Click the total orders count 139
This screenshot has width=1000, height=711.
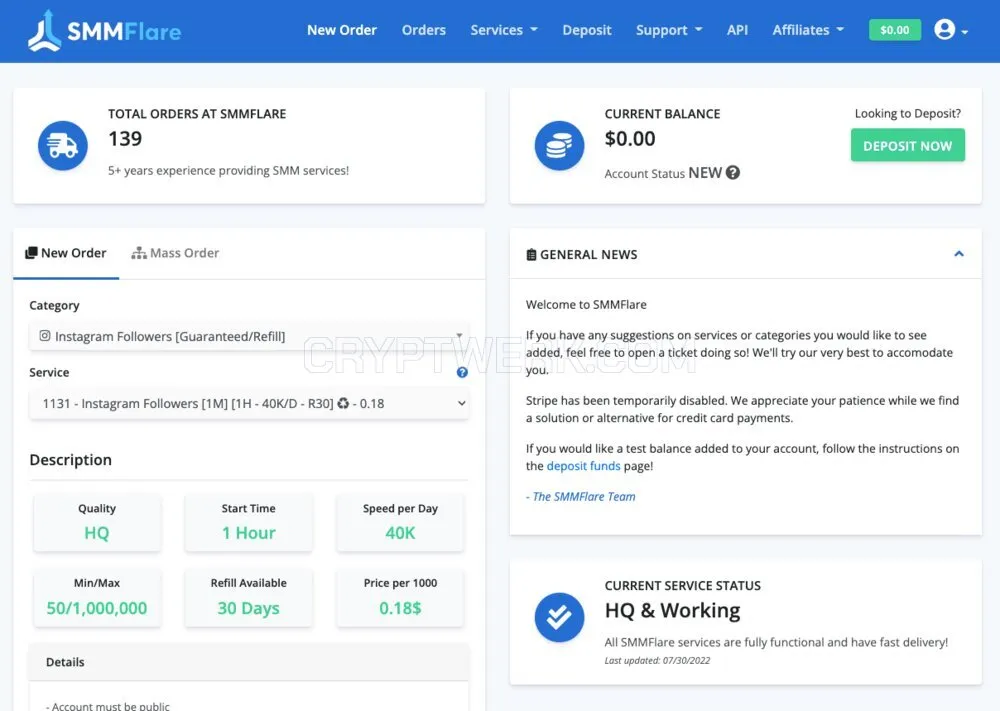tap(125, 138)
